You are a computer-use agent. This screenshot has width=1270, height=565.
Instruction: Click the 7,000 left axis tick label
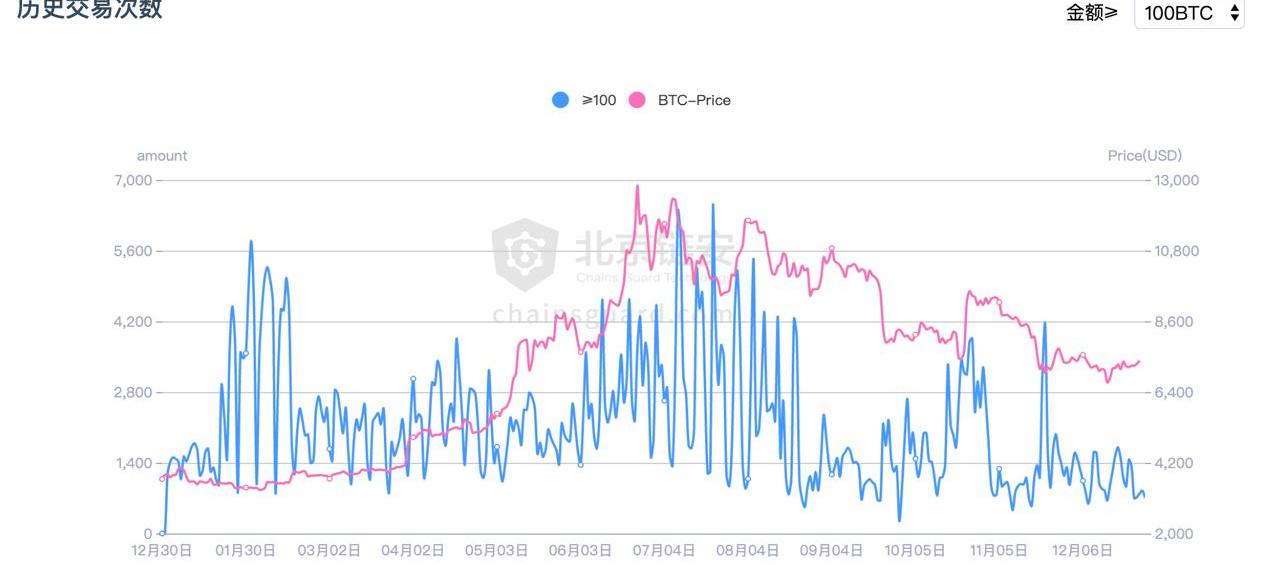tap(133, 181)
